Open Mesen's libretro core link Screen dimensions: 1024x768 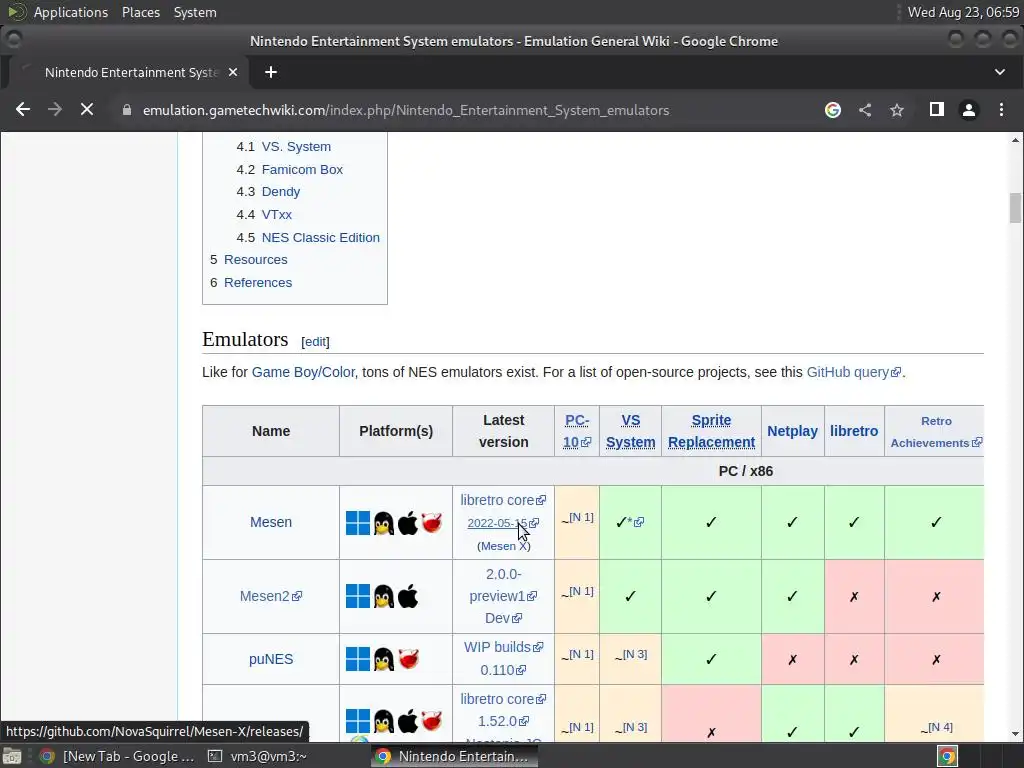[503, 500]
